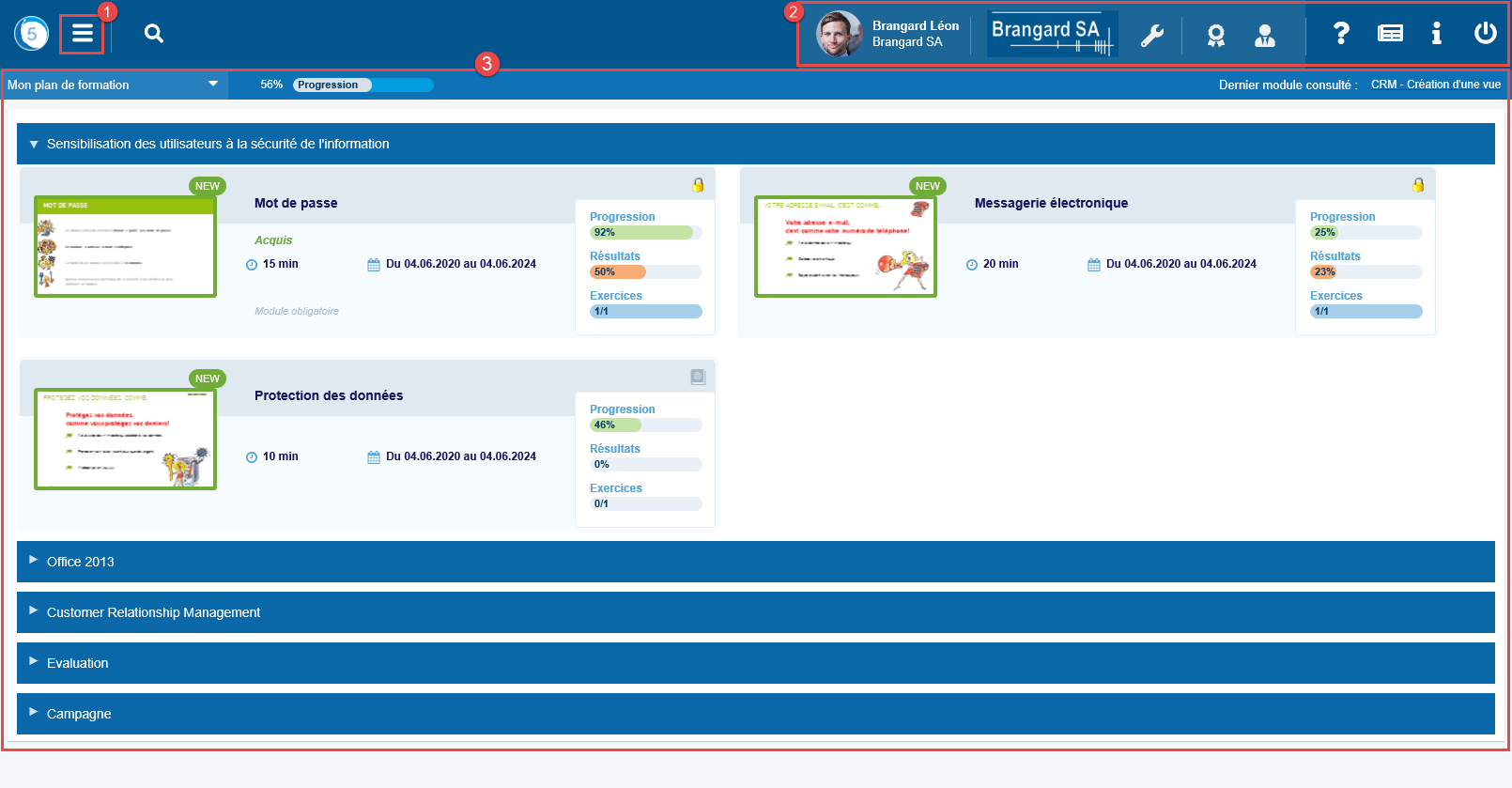Open last viewed module 'CRM - Création d'une vue'
The image size is (1512, 788).
click(x=1435, y=85)
